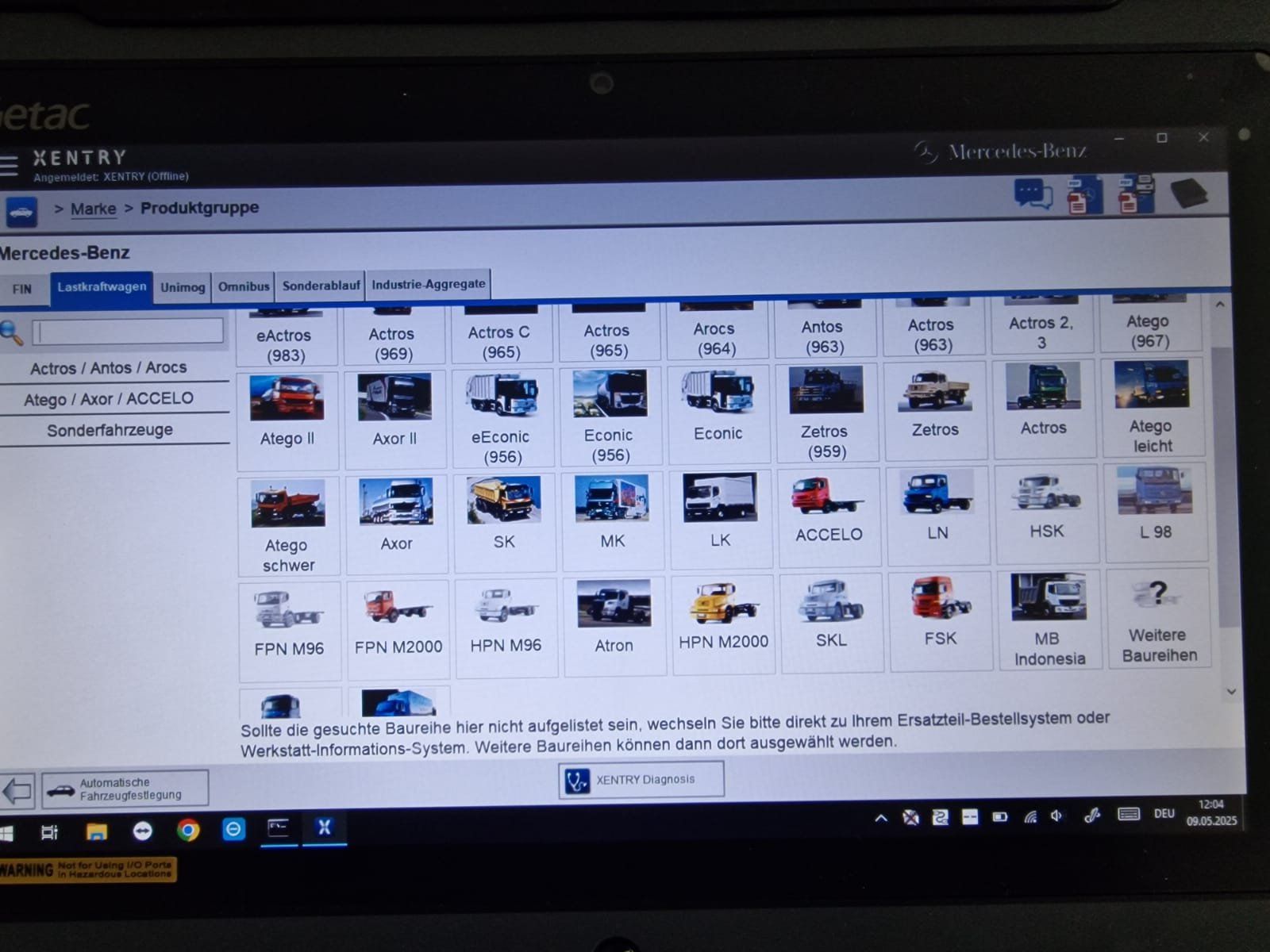Open the Omnibus tab

click(244, 286)
